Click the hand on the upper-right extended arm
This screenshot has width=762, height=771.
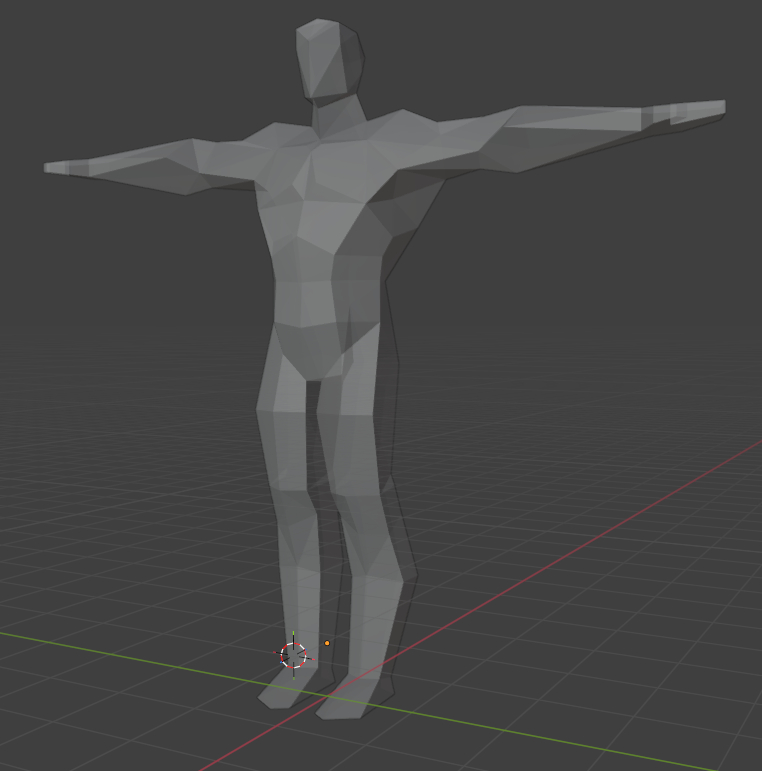[x=695, y=110]
